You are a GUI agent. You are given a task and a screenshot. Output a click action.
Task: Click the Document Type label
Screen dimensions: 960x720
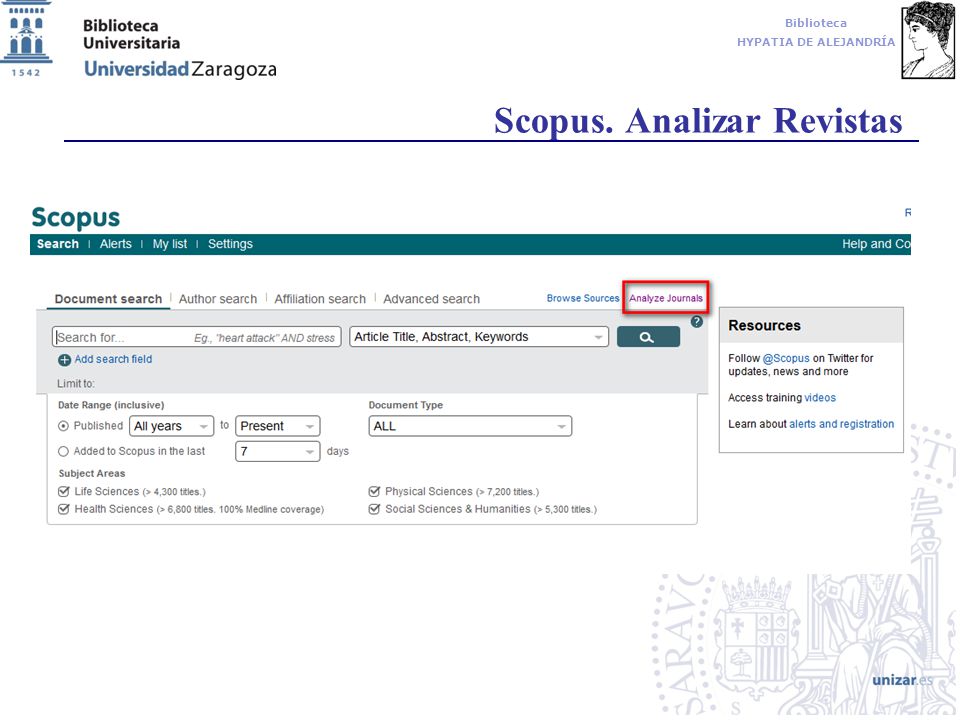point(405,405)
